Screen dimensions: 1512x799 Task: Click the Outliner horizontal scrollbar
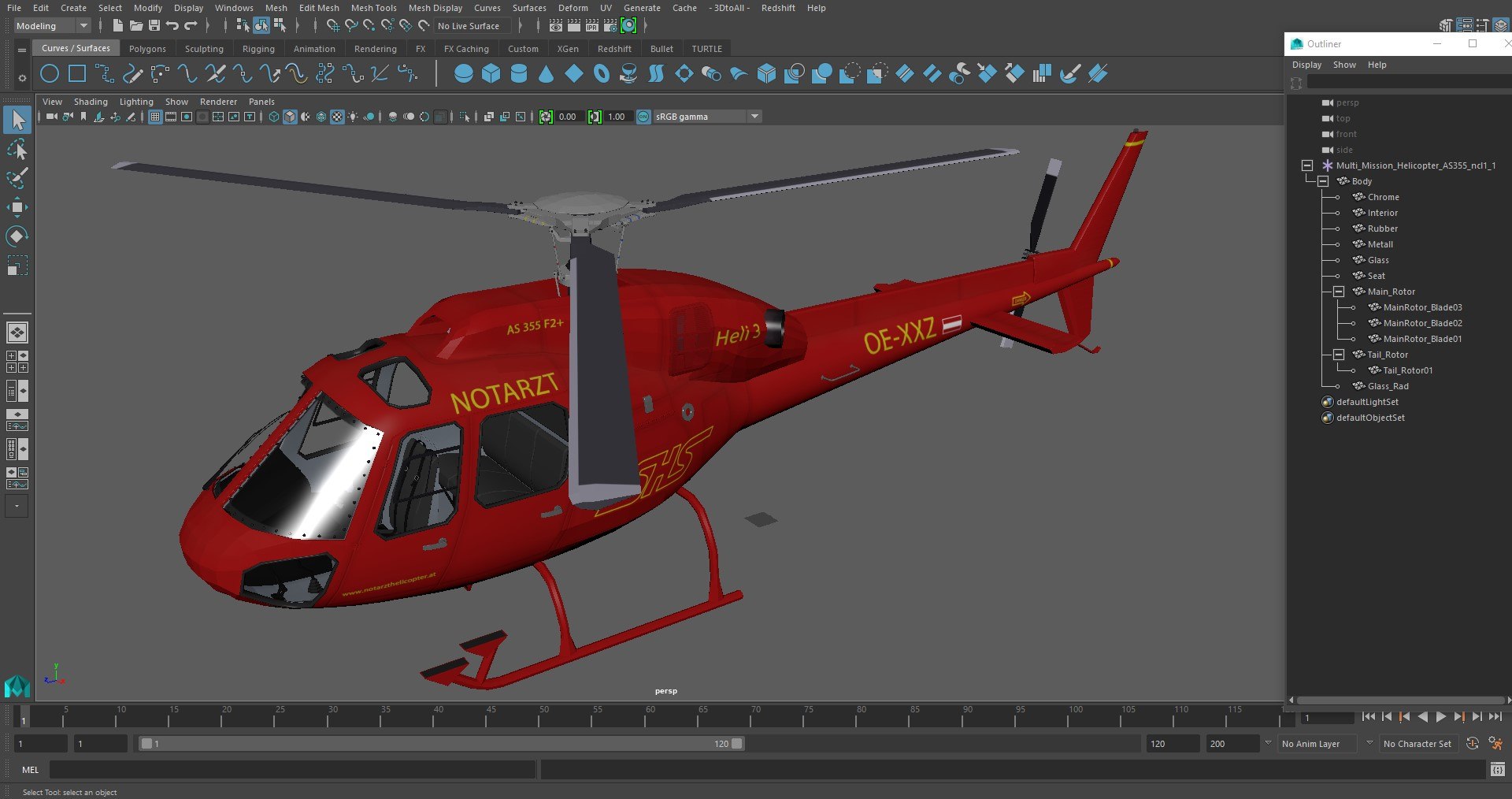[1399, 700]
